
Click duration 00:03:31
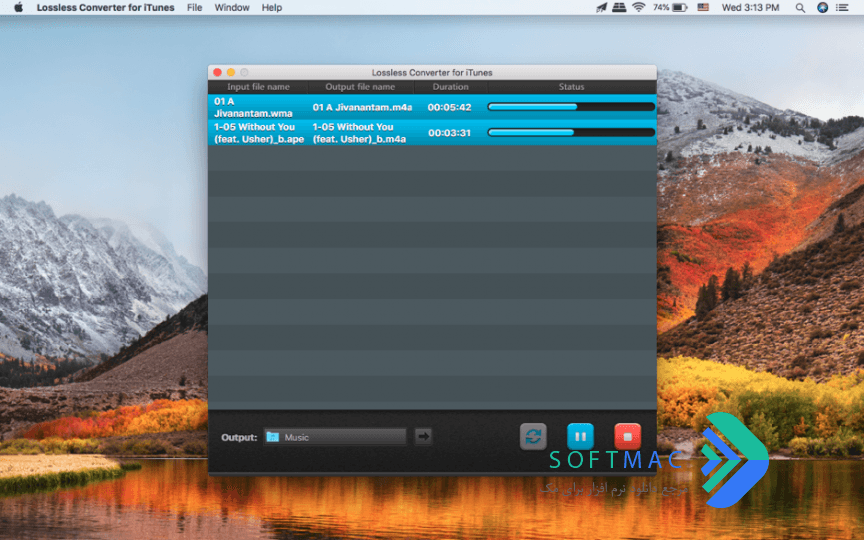pos(450,133)
